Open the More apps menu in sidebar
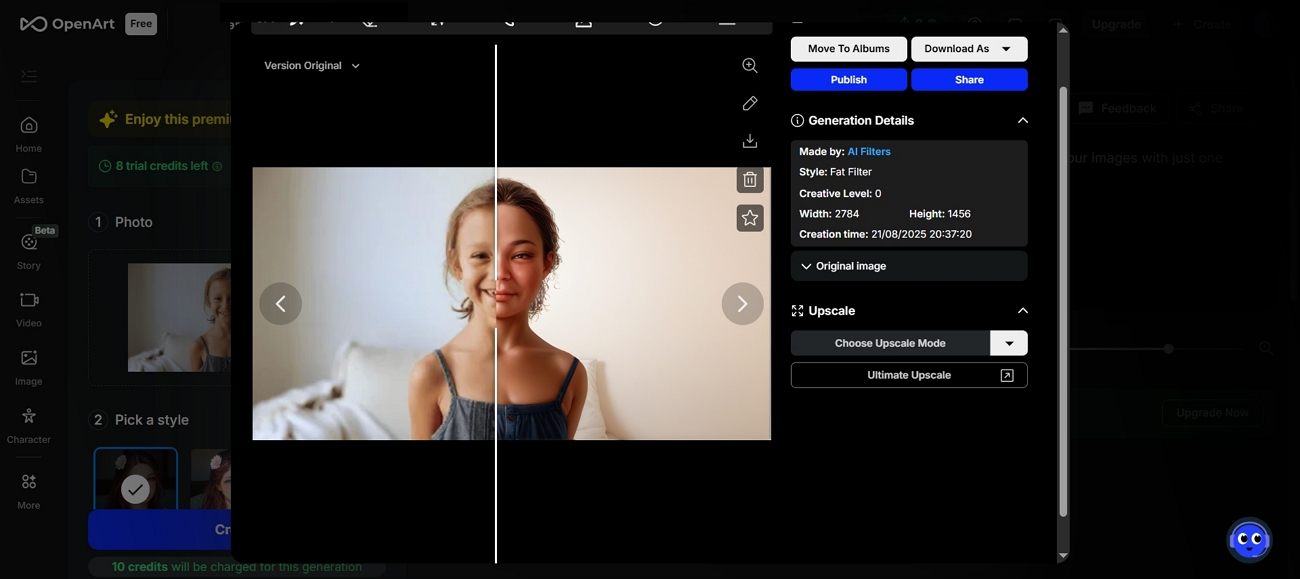Image resolution: width=1300 pixels, height=579 pixels. pyautogui.click(x=29, y=491)
